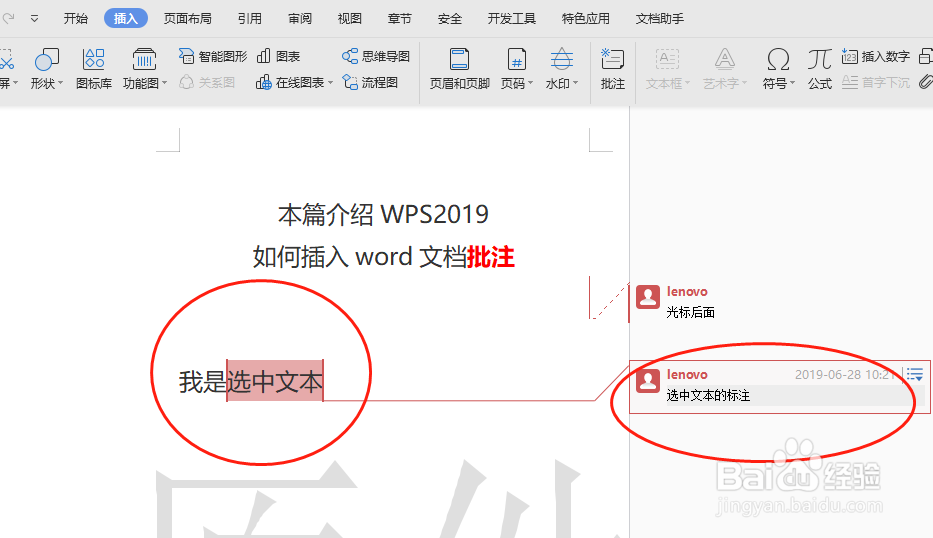933x538 pixels.
Task: Open the Chapter (章节) tab
Action: (399, 18)
